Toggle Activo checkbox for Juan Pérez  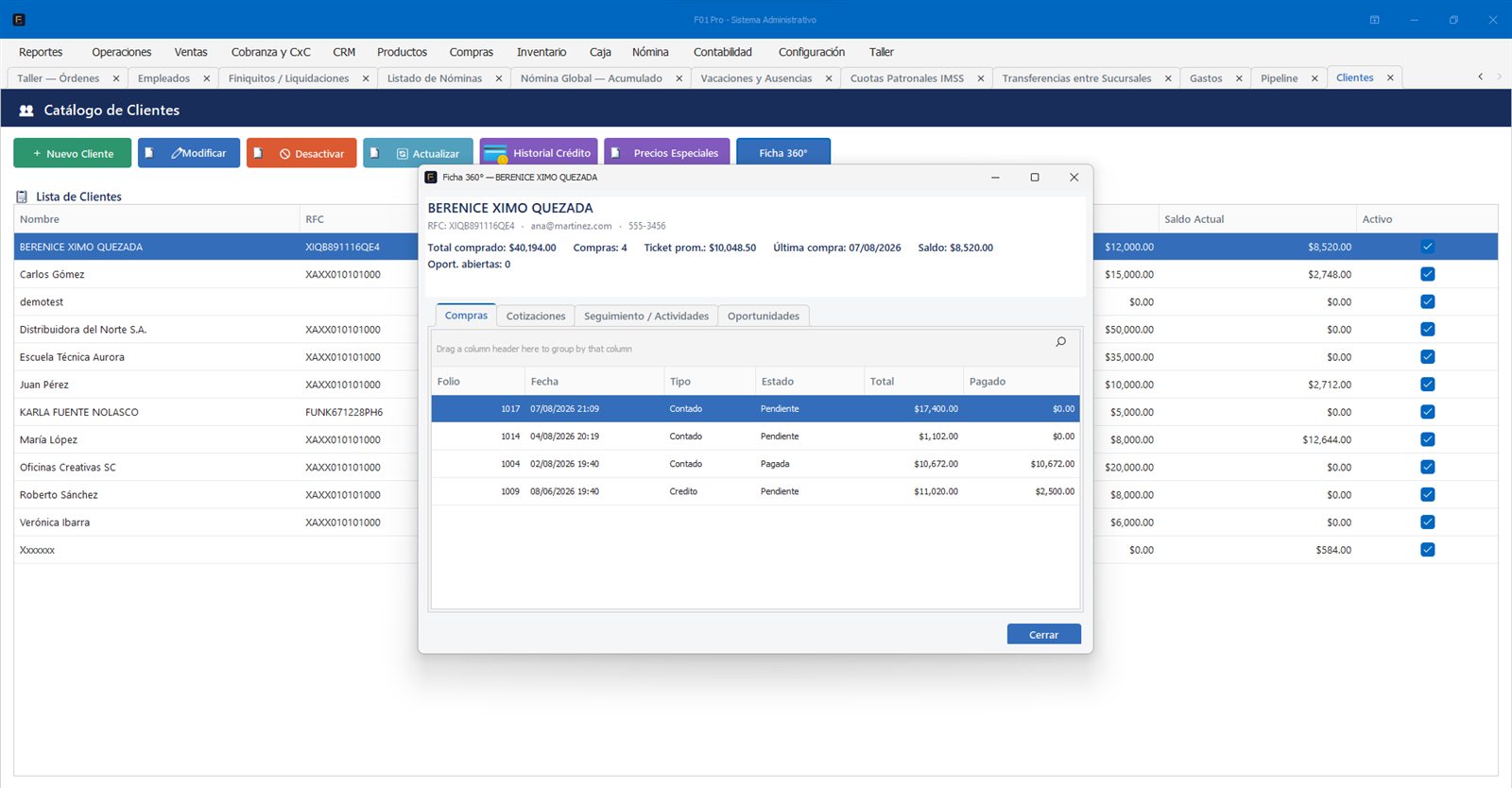[x=1427, y=385]
